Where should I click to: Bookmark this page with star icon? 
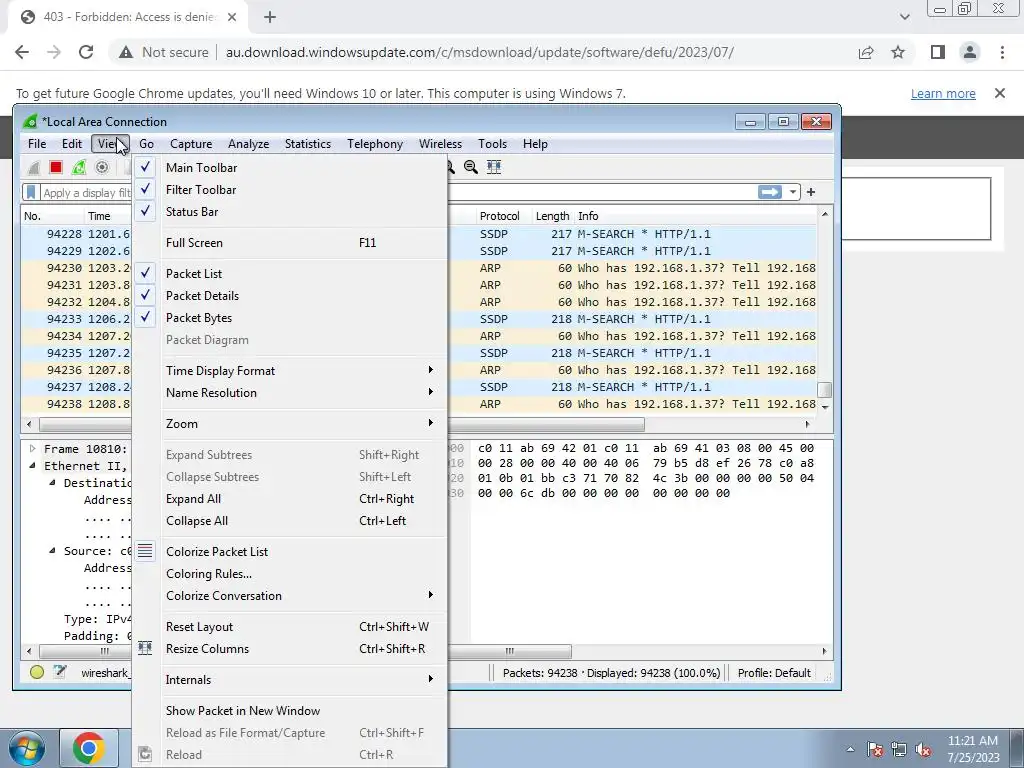(898, 52)
